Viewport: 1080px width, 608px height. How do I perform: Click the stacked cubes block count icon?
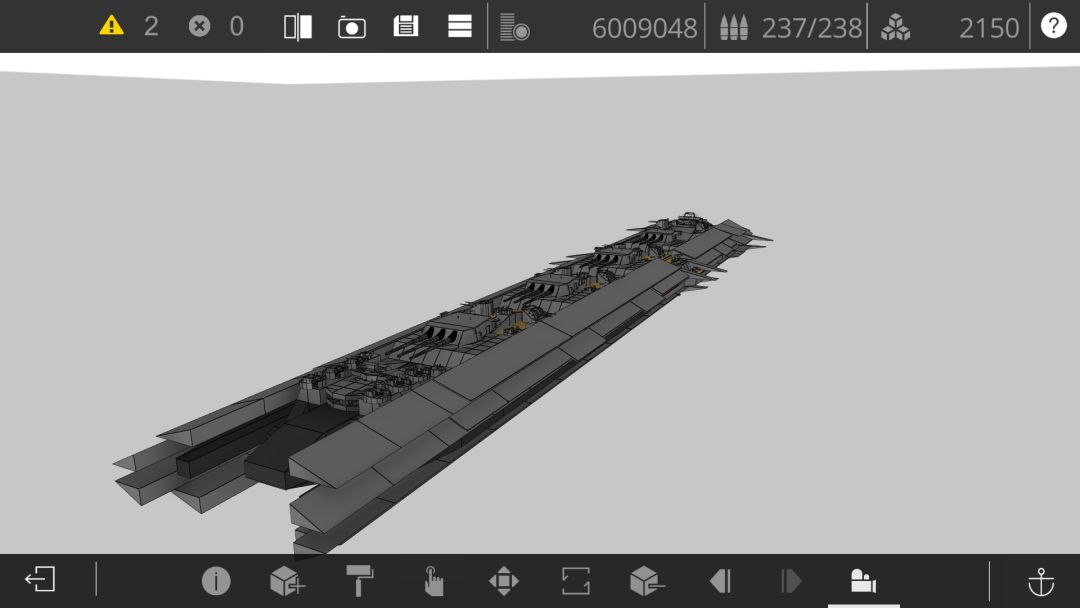click(895, 28)
